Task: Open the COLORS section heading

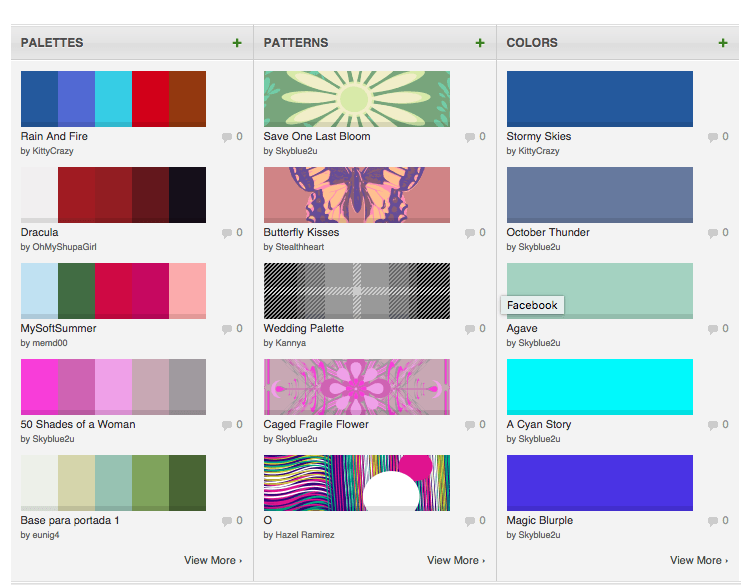Action: click(532, 42)
